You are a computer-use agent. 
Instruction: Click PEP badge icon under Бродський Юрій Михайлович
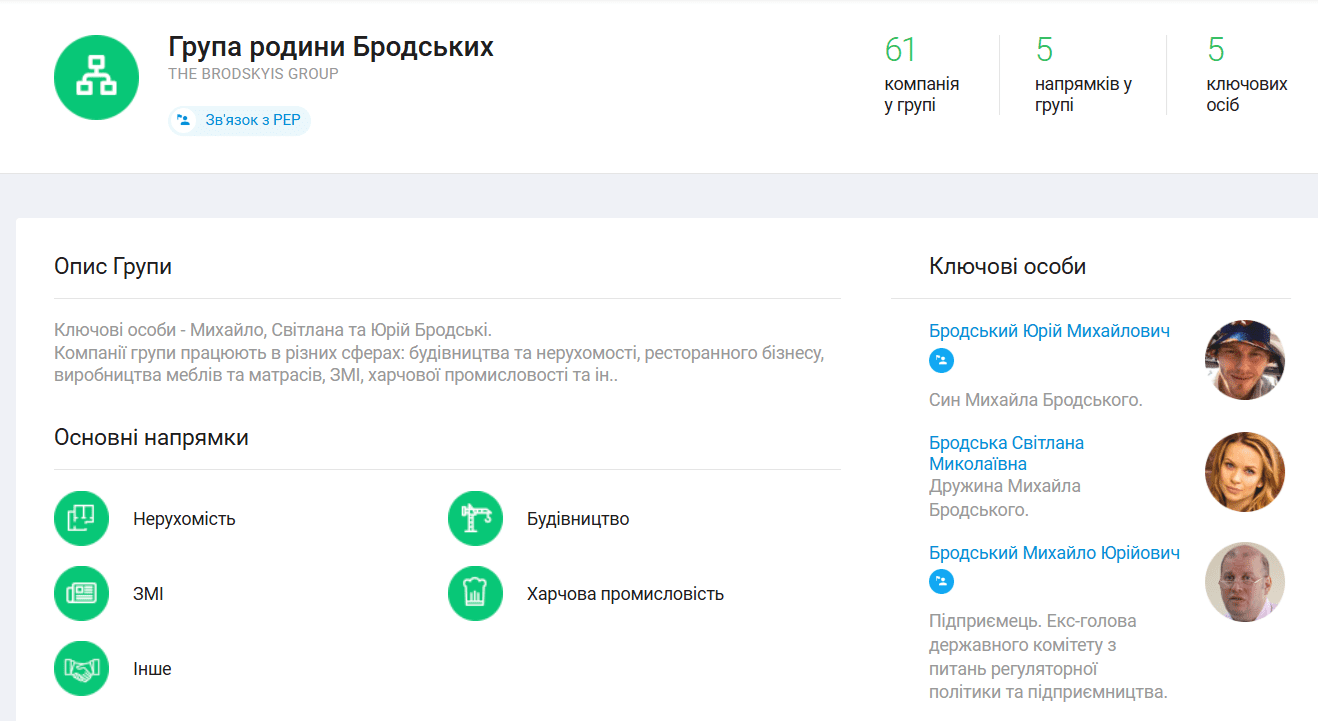(x=941, y=361)
